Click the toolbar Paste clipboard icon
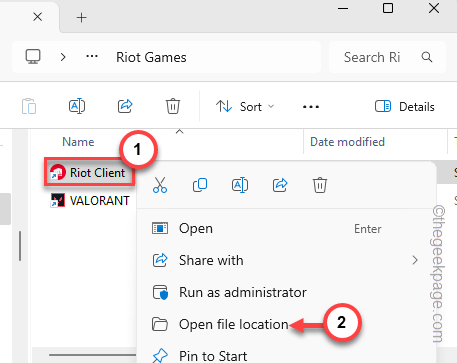This screenshot has width=457, height=363. click(x=29, y=107)
